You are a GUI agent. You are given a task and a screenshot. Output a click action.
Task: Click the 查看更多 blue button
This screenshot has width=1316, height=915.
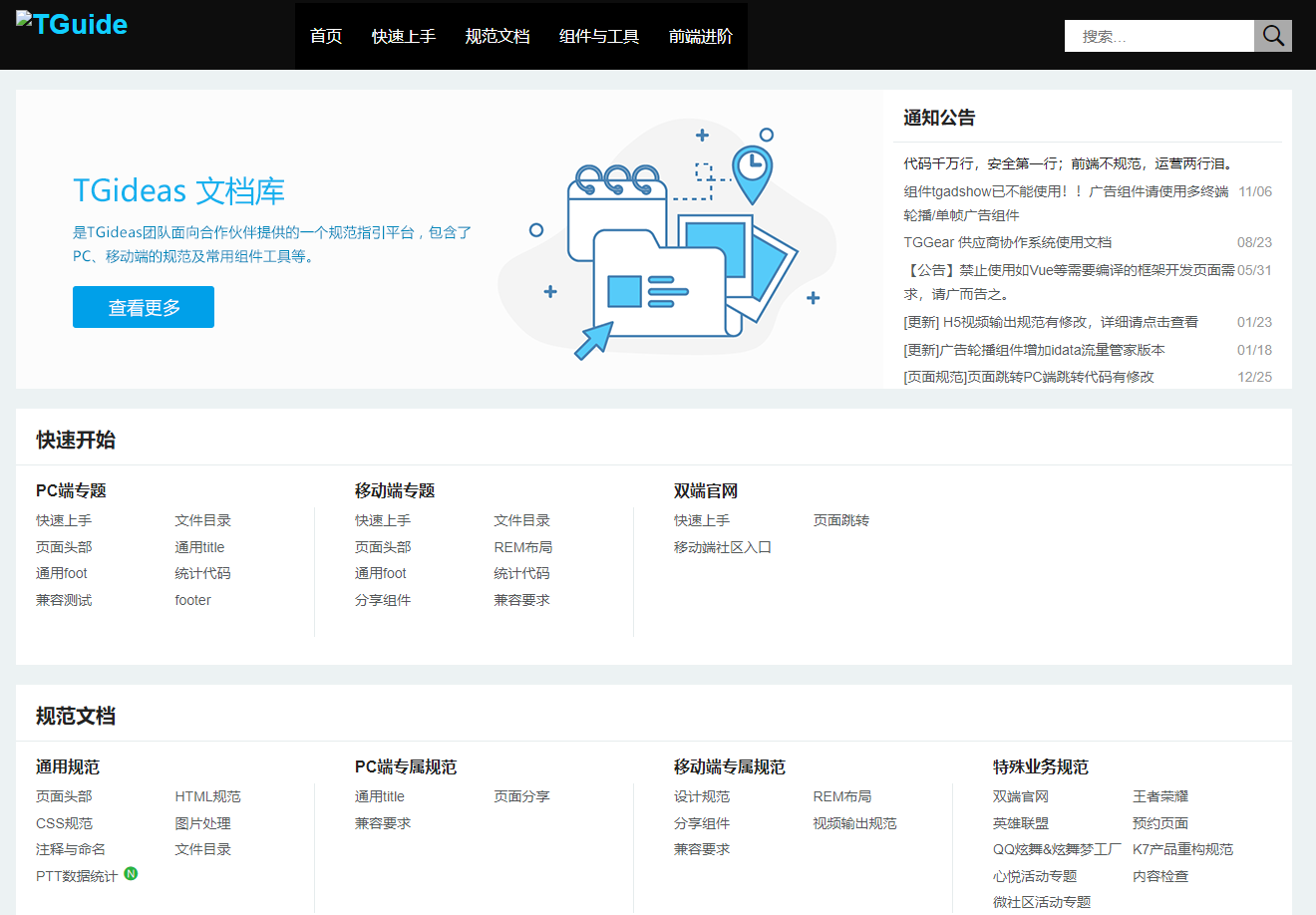click(x=144, y=307)
